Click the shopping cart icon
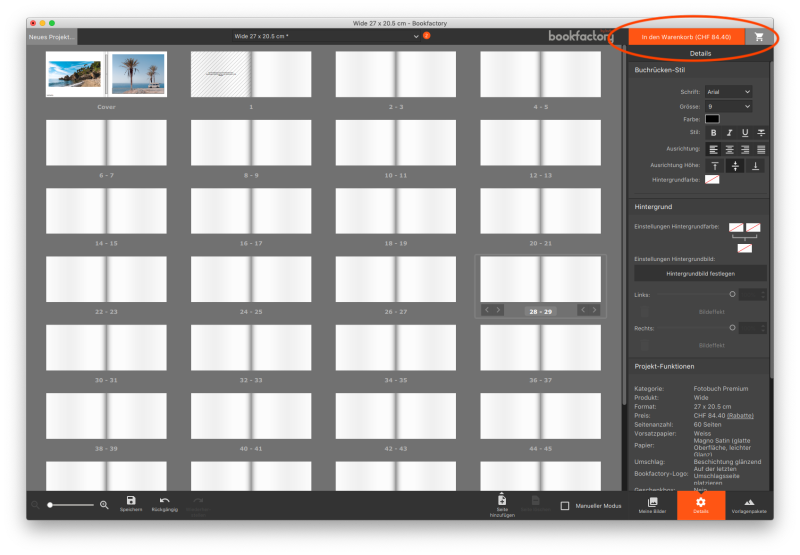 tap(759, 37)
